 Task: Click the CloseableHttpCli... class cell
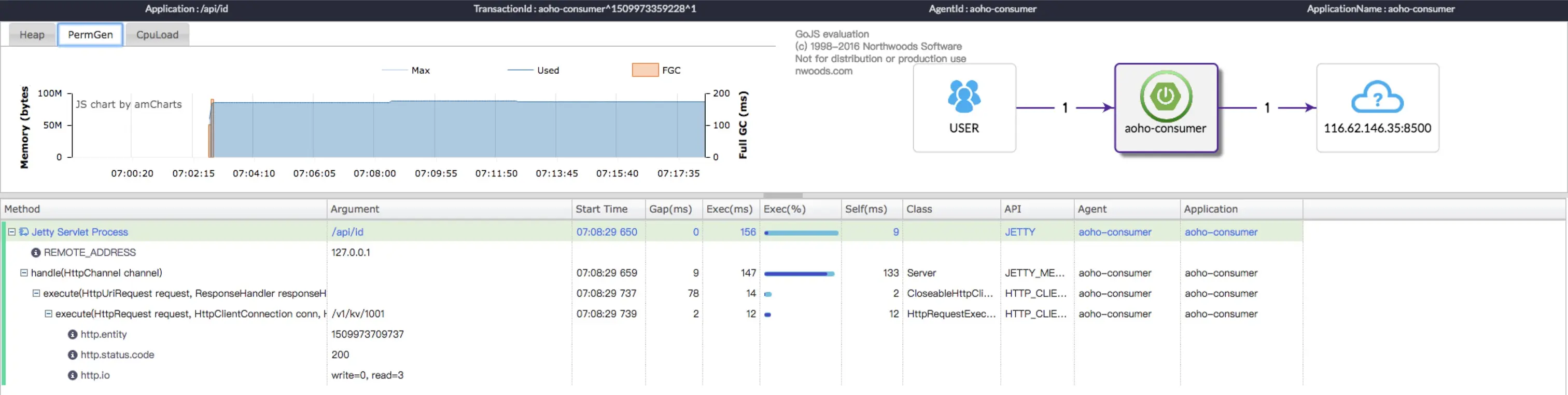point(949,293)
